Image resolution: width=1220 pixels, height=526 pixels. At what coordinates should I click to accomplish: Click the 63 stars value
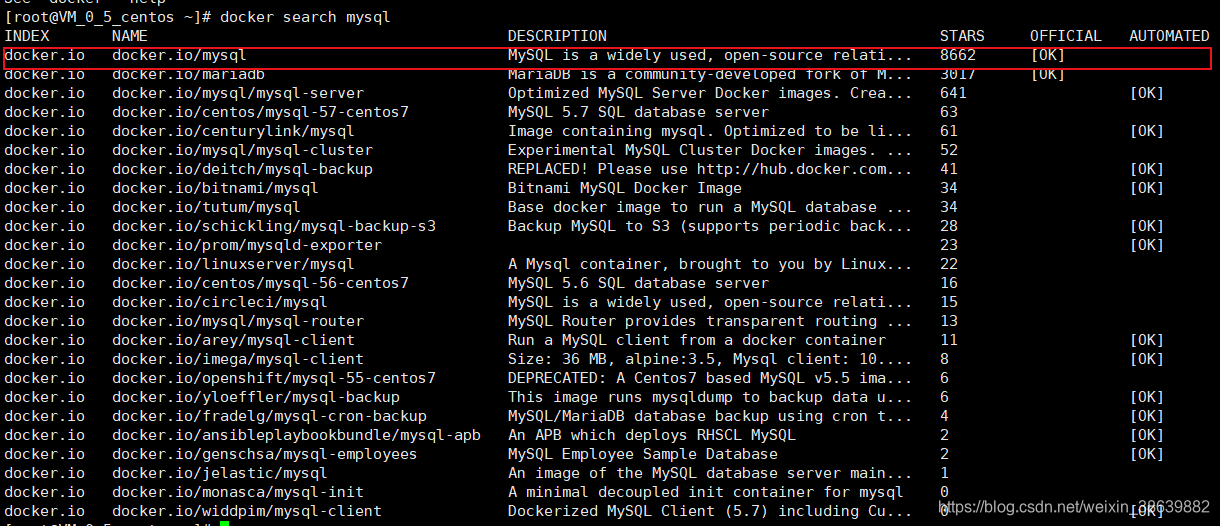click(949, 112)
